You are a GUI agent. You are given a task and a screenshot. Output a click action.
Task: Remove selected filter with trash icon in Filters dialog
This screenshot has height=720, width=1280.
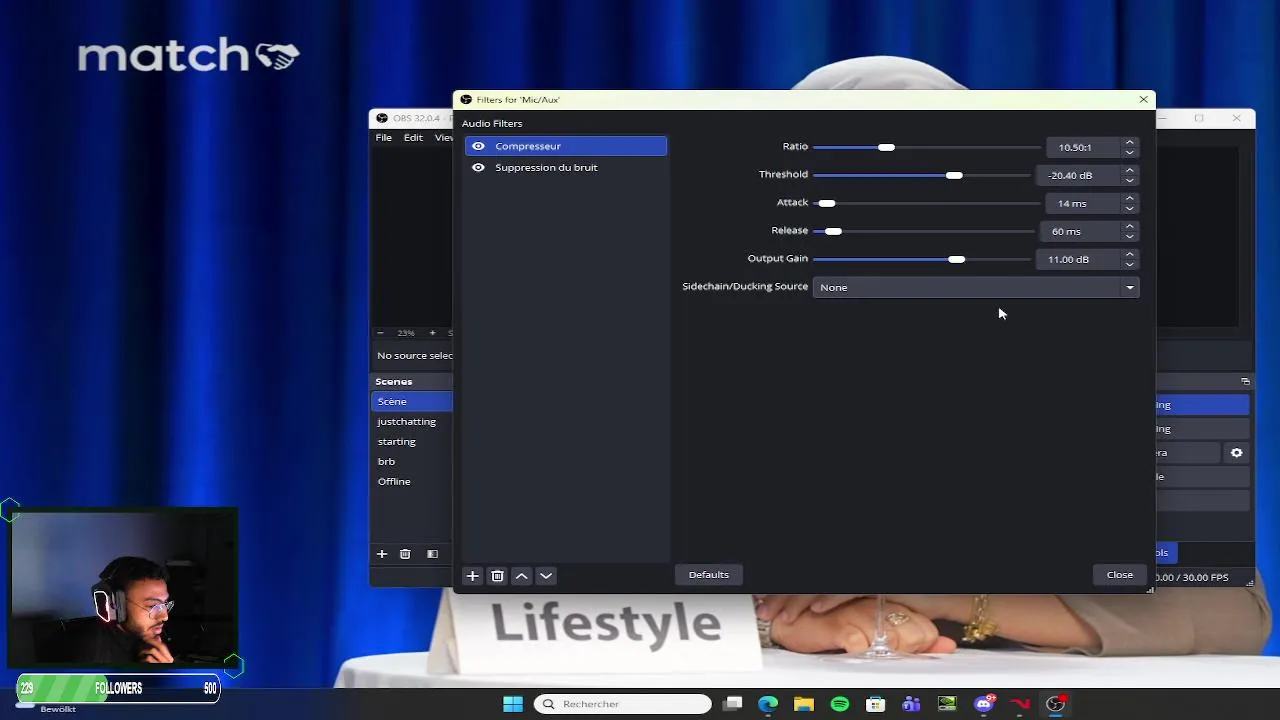[497, 576]
